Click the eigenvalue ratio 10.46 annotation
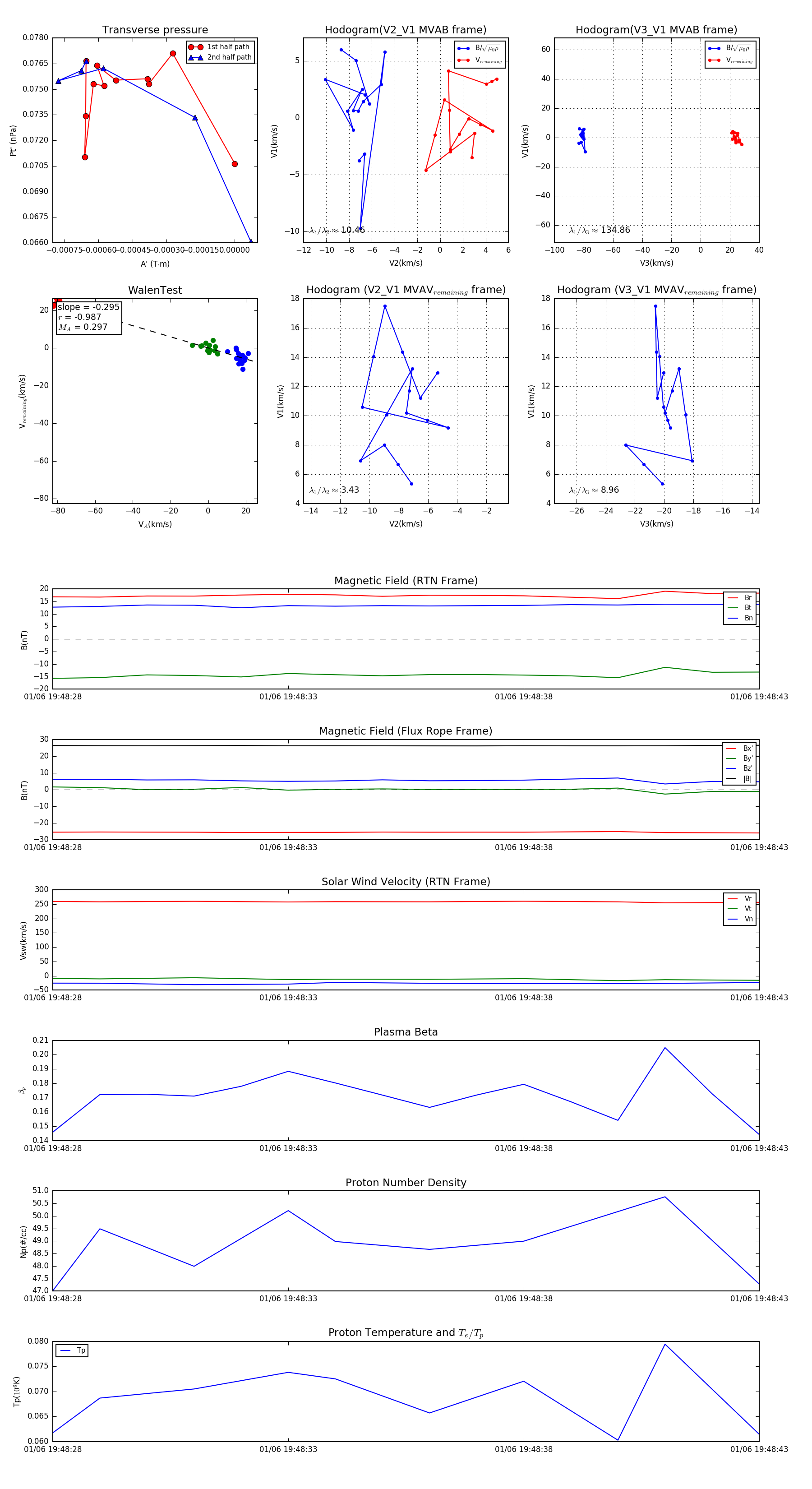The height and width of the screenshot is (1489, 812). pyautogui.click(x=337, y=230)
